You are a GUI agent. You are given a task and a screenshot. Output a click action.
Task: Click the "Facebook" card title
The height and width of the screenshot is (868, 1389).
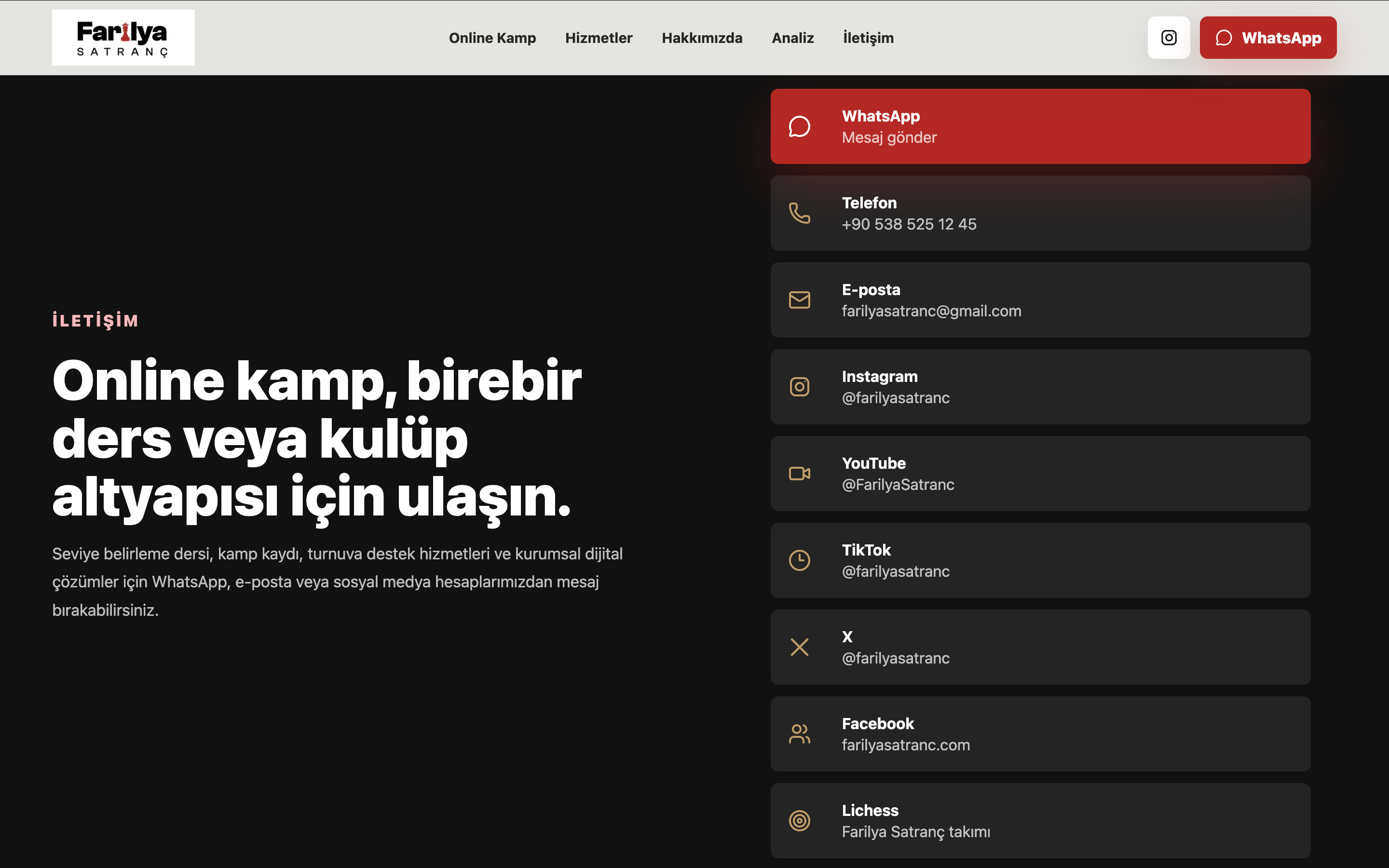tap(878, 723)
